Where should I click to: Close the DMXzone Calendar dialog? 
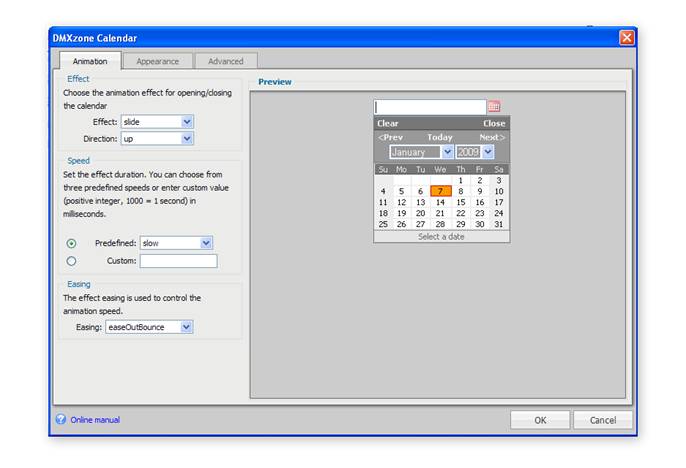coord(626,38)
